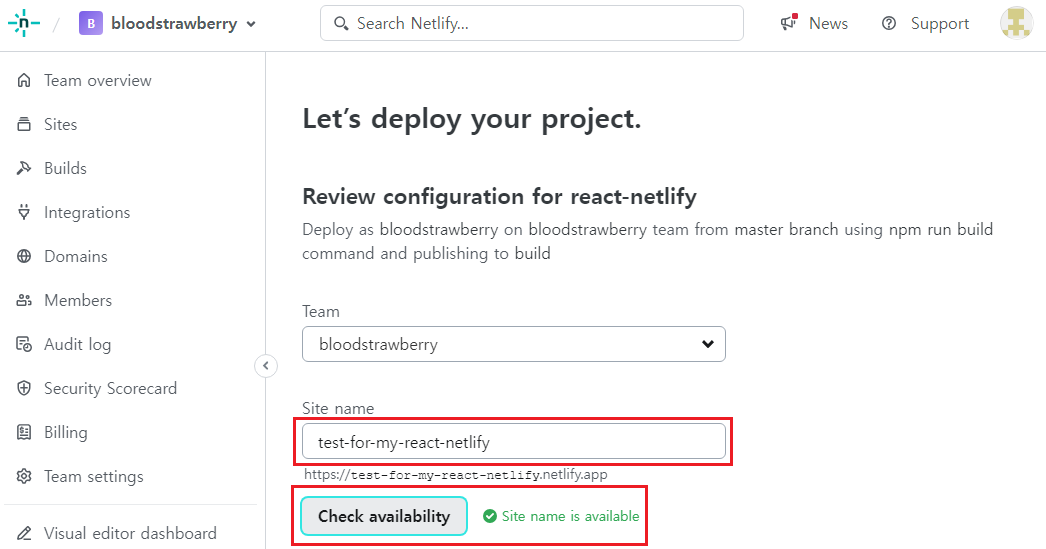
Task: Click the 'Let's deploy your project.' heading
Action: (472, 119)
